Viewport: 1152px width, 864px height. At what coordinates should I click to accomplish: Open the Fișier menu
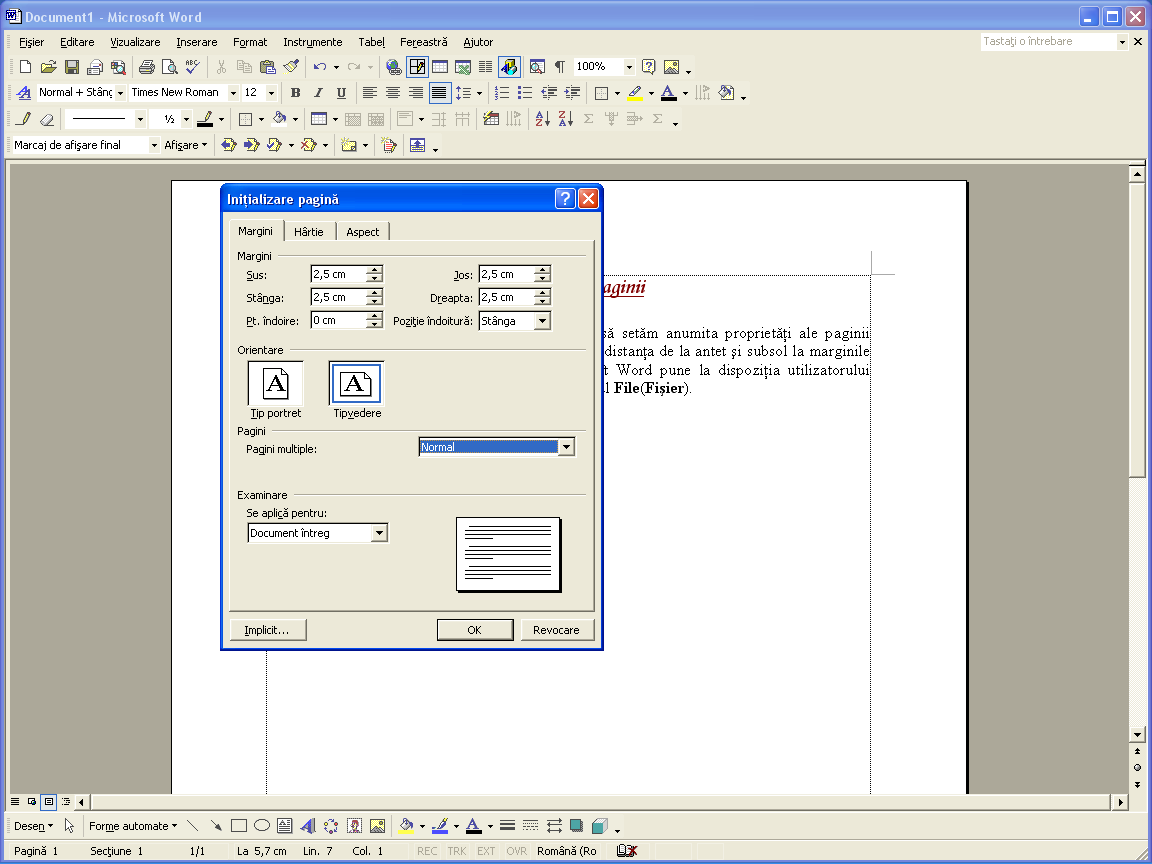[x=32, y=42]
